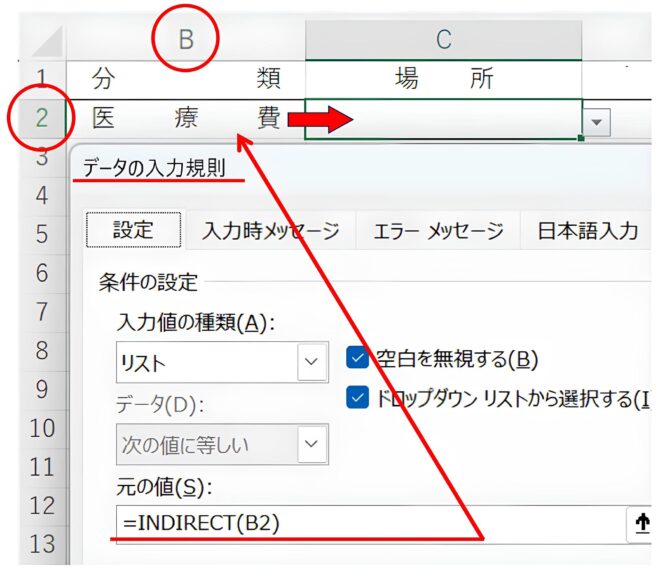The width and height of the screenshot is (660, 570).
Task: Select row 9 header
Action: click(x=42, y=389)
